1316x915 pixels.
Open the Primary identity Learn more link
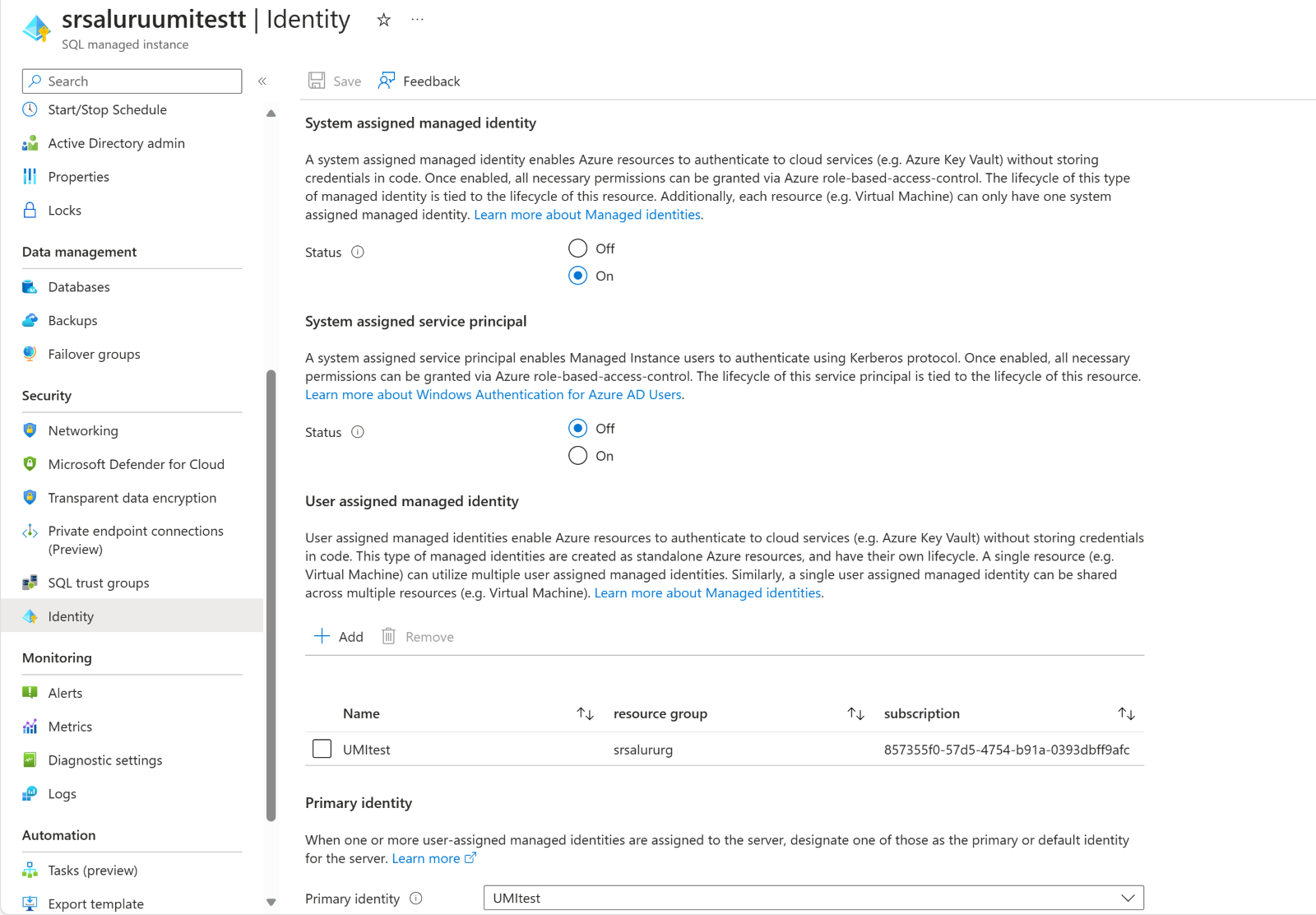coord(433,858)
